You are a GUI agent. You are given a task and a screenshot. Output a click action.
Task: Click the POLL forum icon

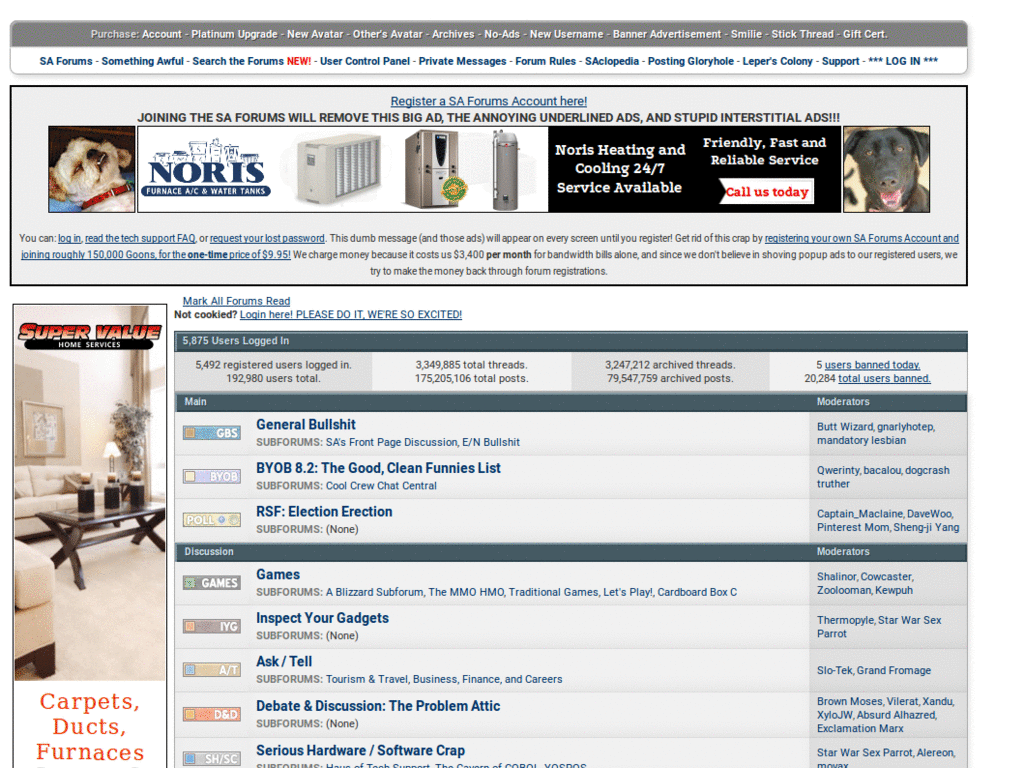[x=212, y=520]
